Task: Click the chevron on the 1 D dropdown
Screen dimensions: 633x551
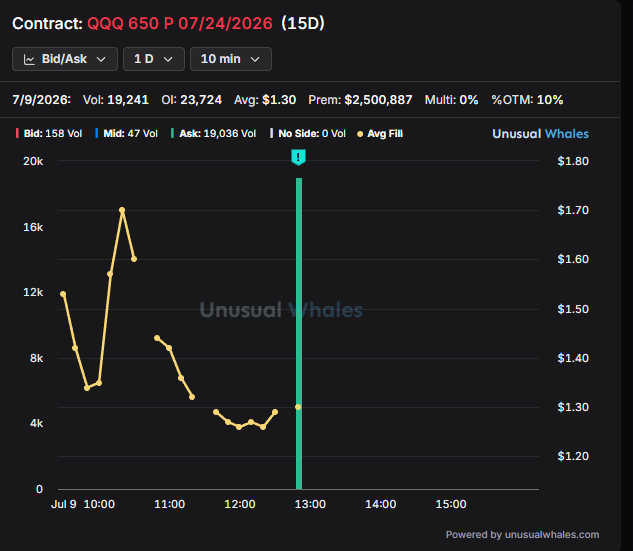Action: 168,59
